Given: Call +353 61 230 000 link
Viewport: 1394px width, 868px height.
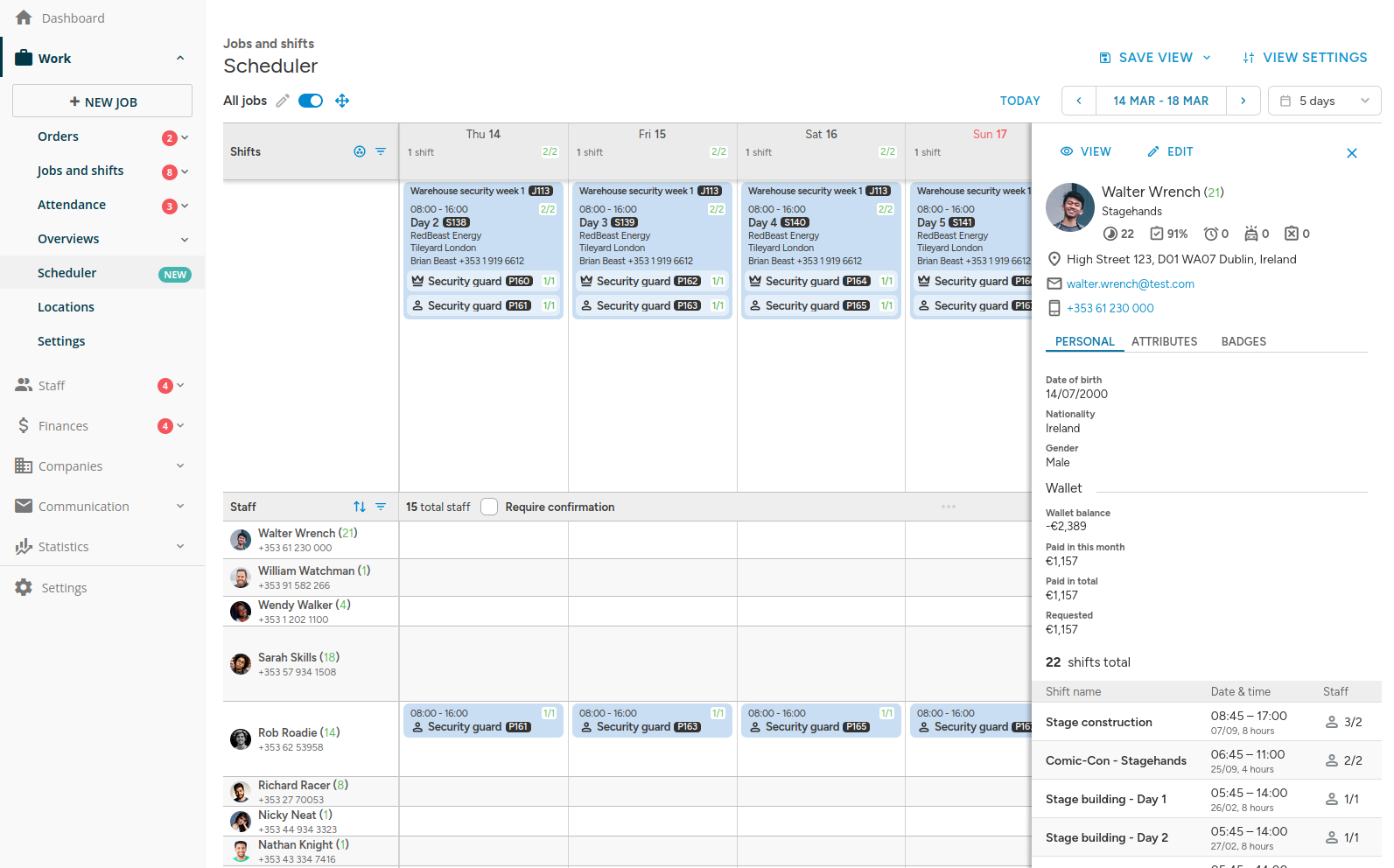Looking at the screenshot, I should tap(1110, 308).
